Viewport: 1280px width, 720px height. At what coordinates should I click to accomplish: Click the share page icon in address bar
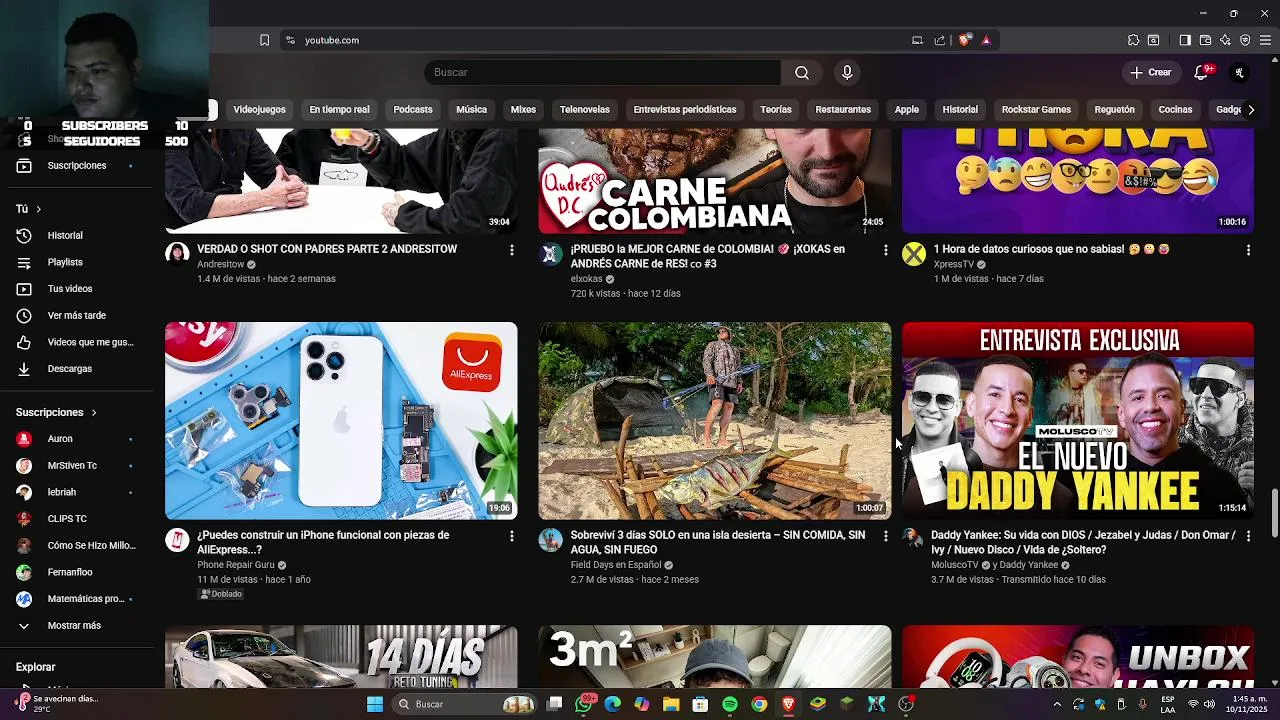coord(940,40)
